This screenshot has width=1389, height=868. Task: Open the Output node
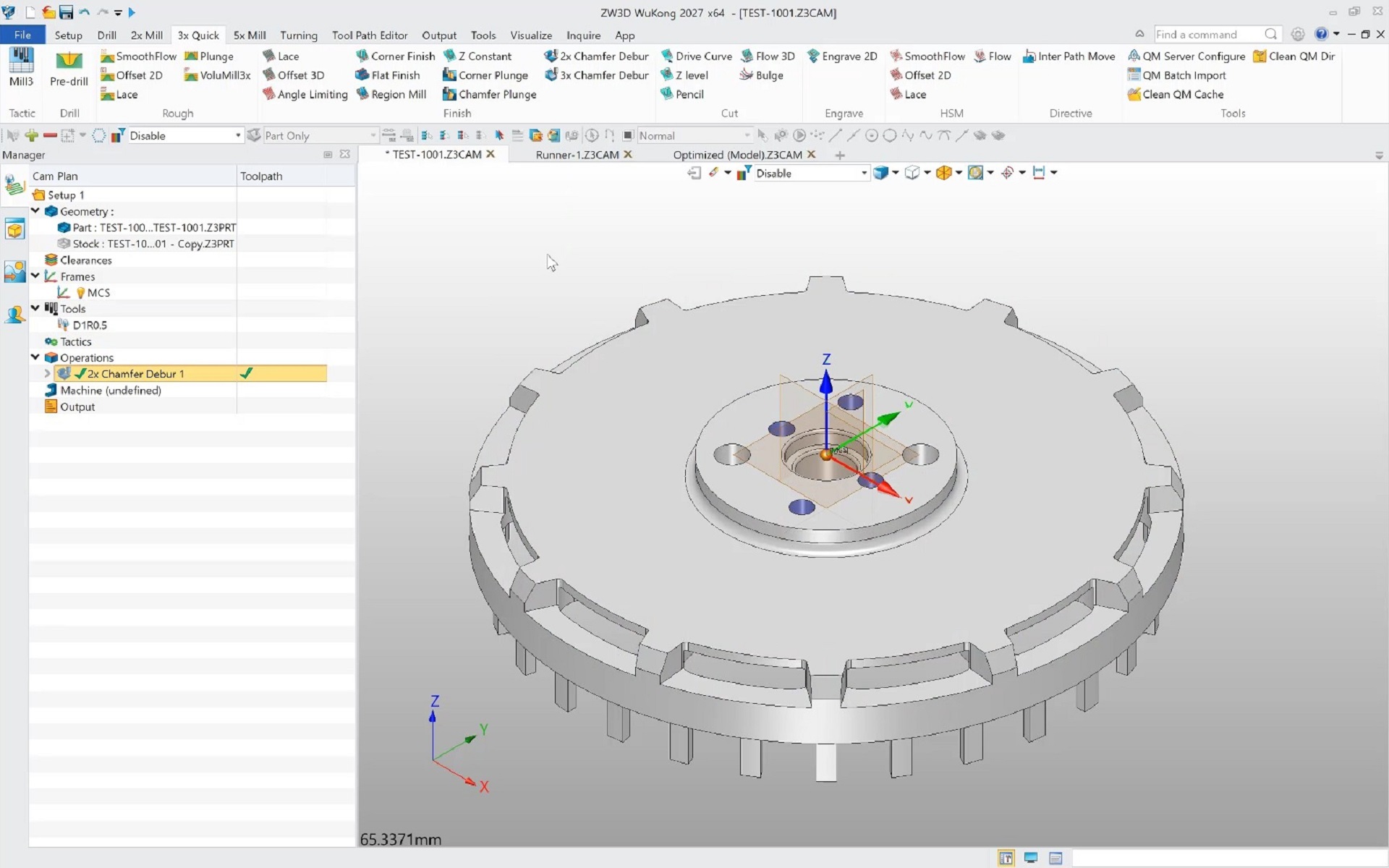click(77, 407)
